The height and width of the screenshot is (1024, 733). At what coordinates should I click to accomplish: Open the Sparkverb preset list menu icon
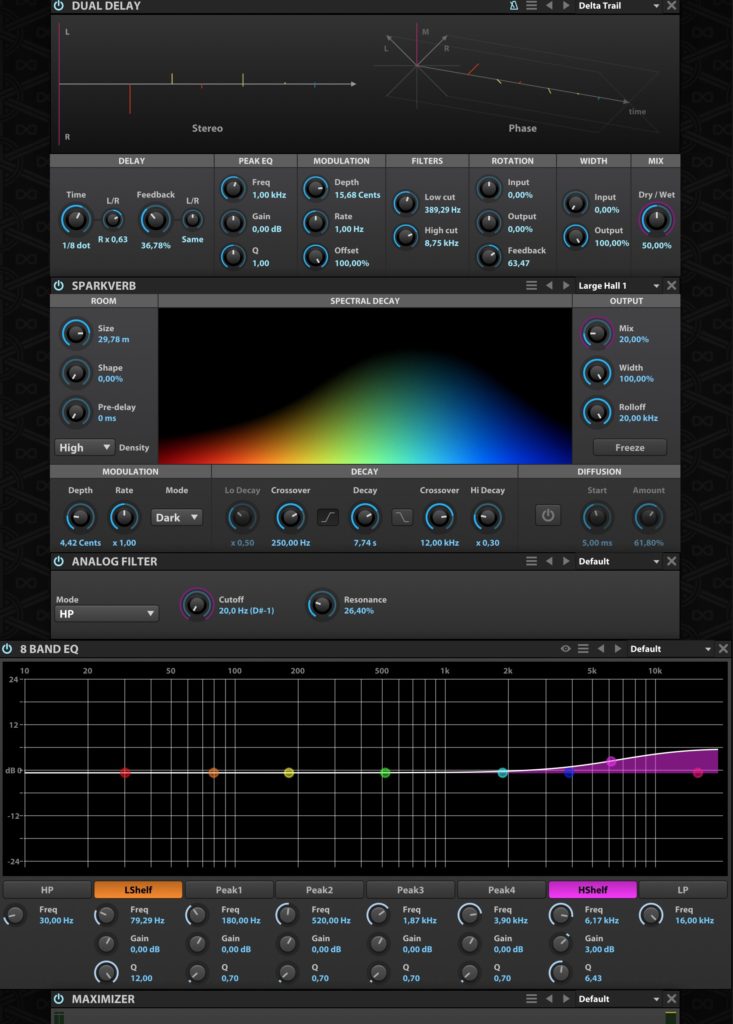tap(532, 285)
